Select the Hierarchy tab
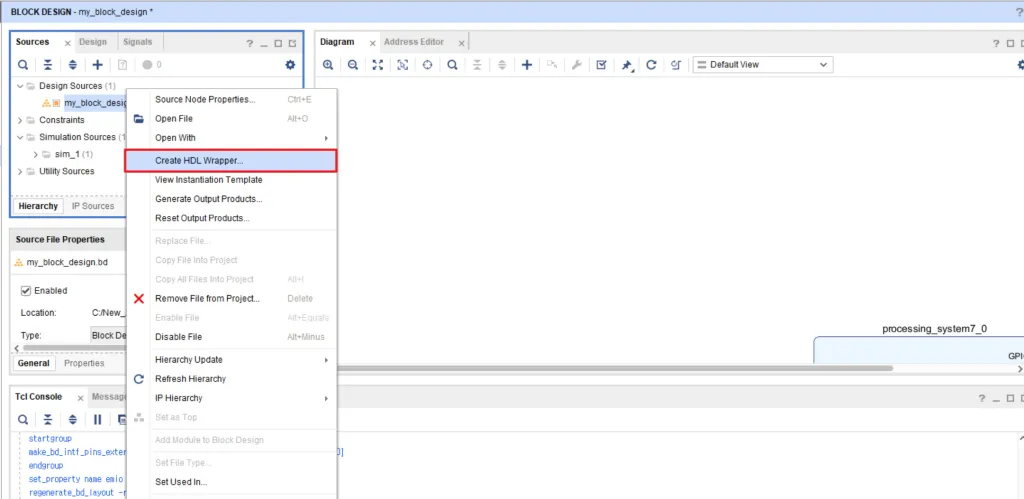This screenshot has width=1024, height=499. pyautogui.click(x=38, y=206)
